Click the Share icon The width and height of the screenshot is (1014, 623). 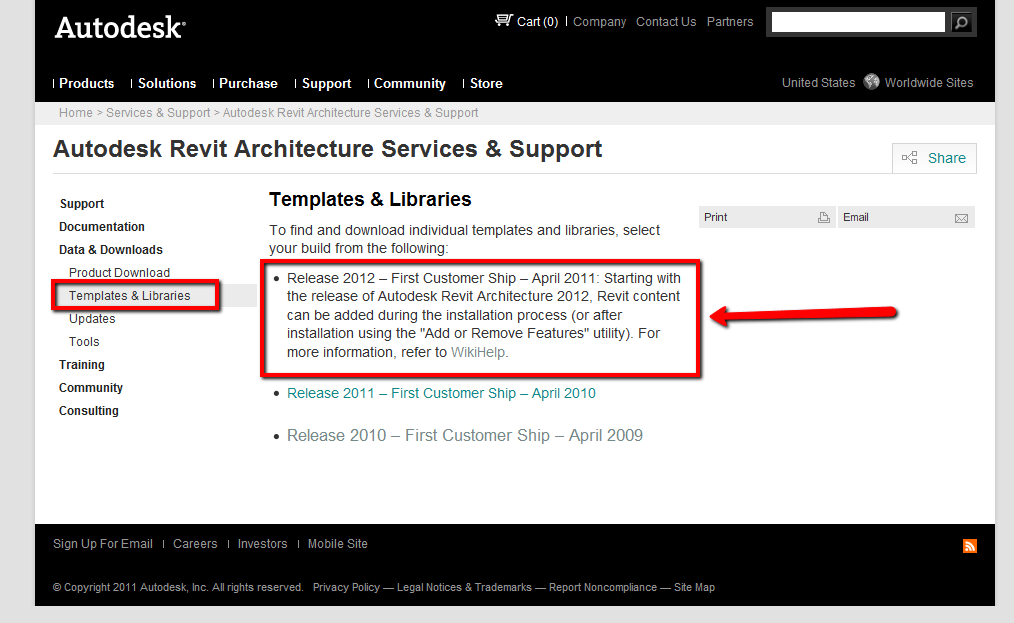tap(909, 158)
